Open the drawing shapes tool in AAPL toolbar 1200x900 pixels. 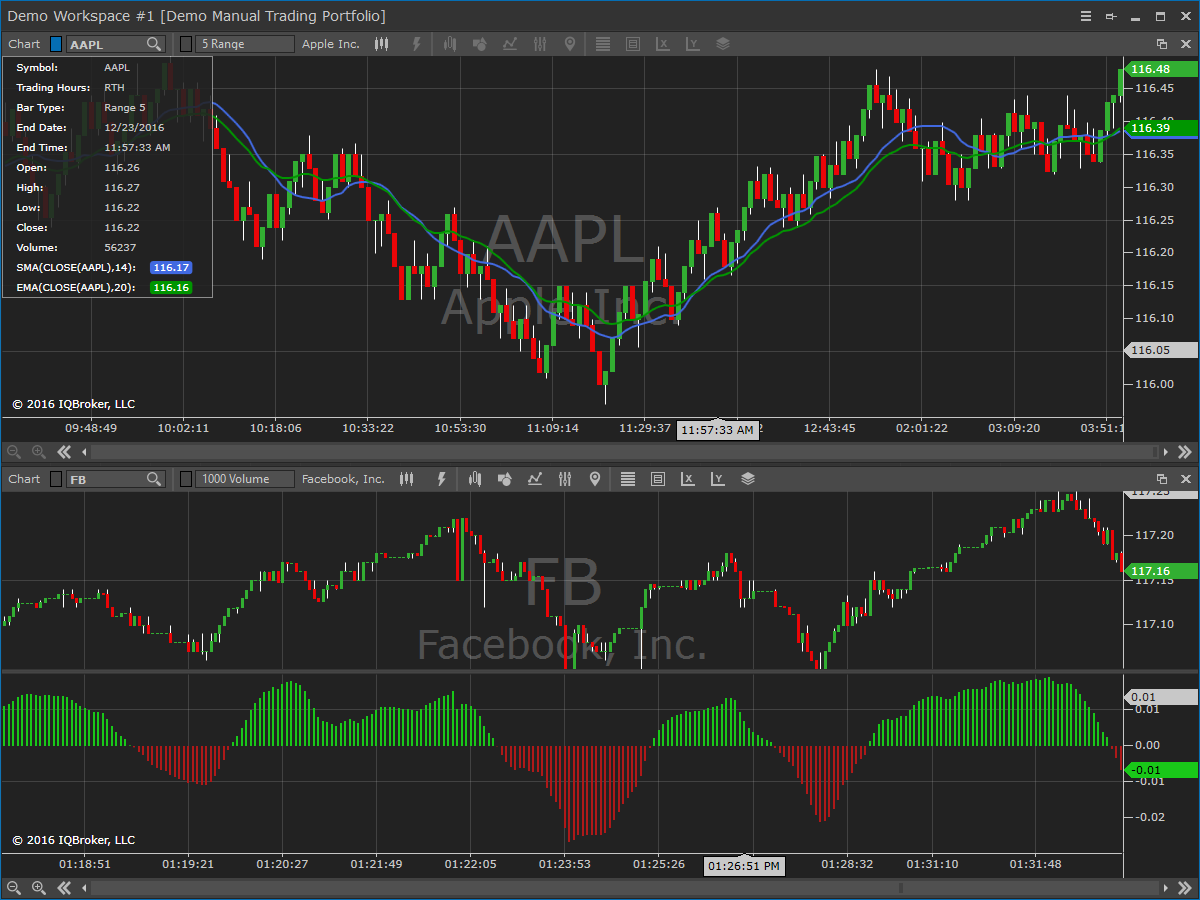[480, 44]
